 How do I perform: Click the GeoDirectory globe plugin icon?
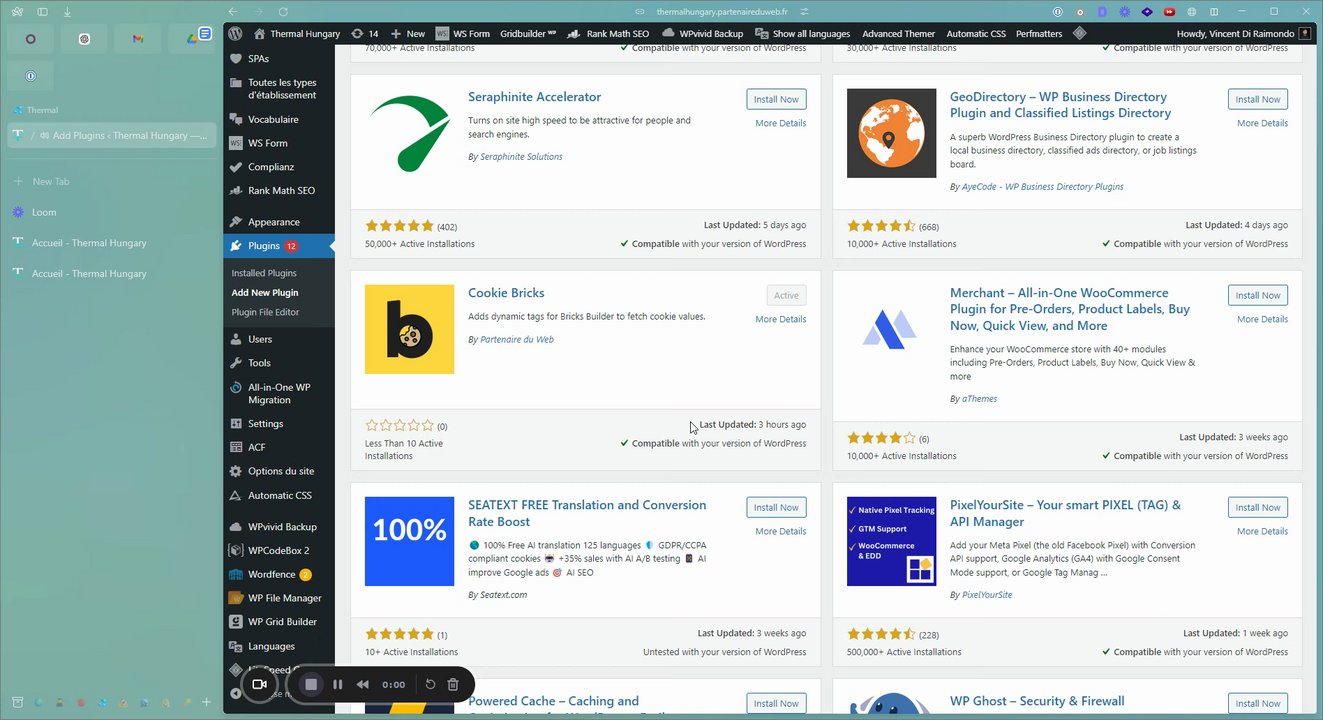[891, 133]
